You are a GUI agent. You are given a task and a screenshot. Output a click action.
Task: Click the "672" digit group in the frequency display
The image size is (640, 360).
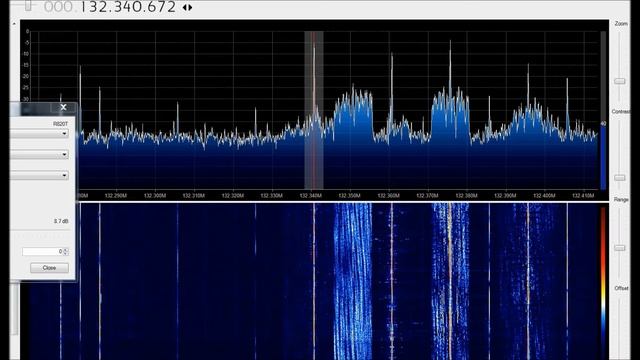pos(162,7)
